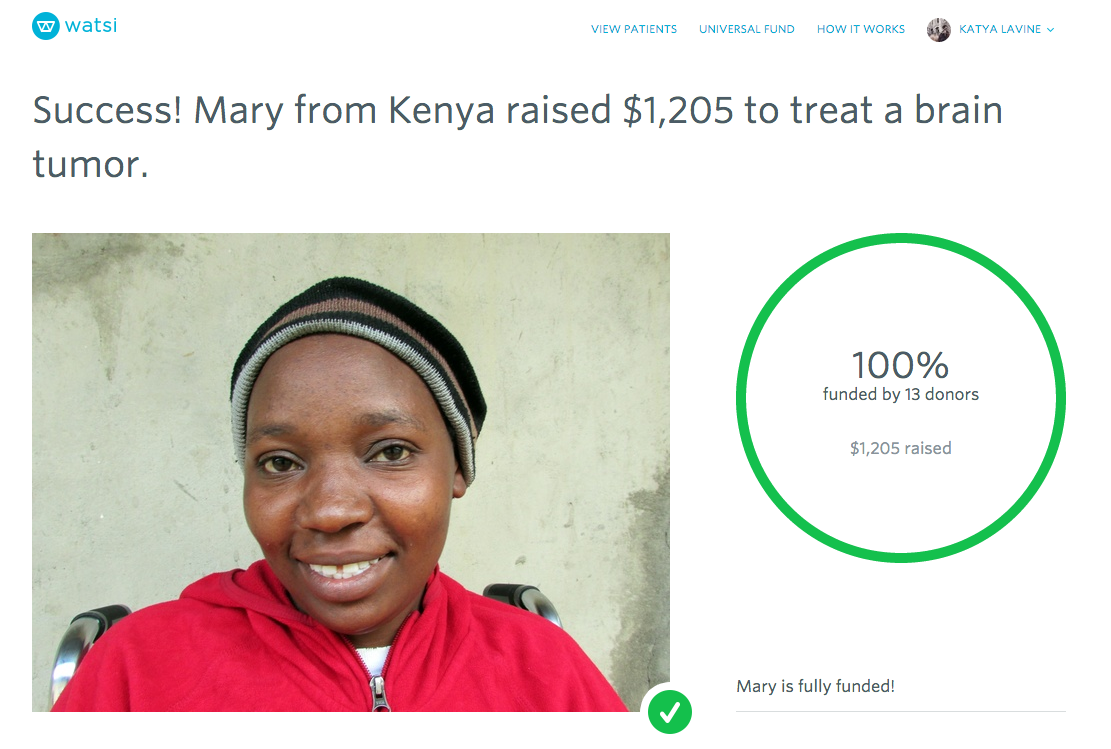Expand the user menu chevron arrow
The image size is (1111, 749).
pyautogui.click(x=1051, y=30)
